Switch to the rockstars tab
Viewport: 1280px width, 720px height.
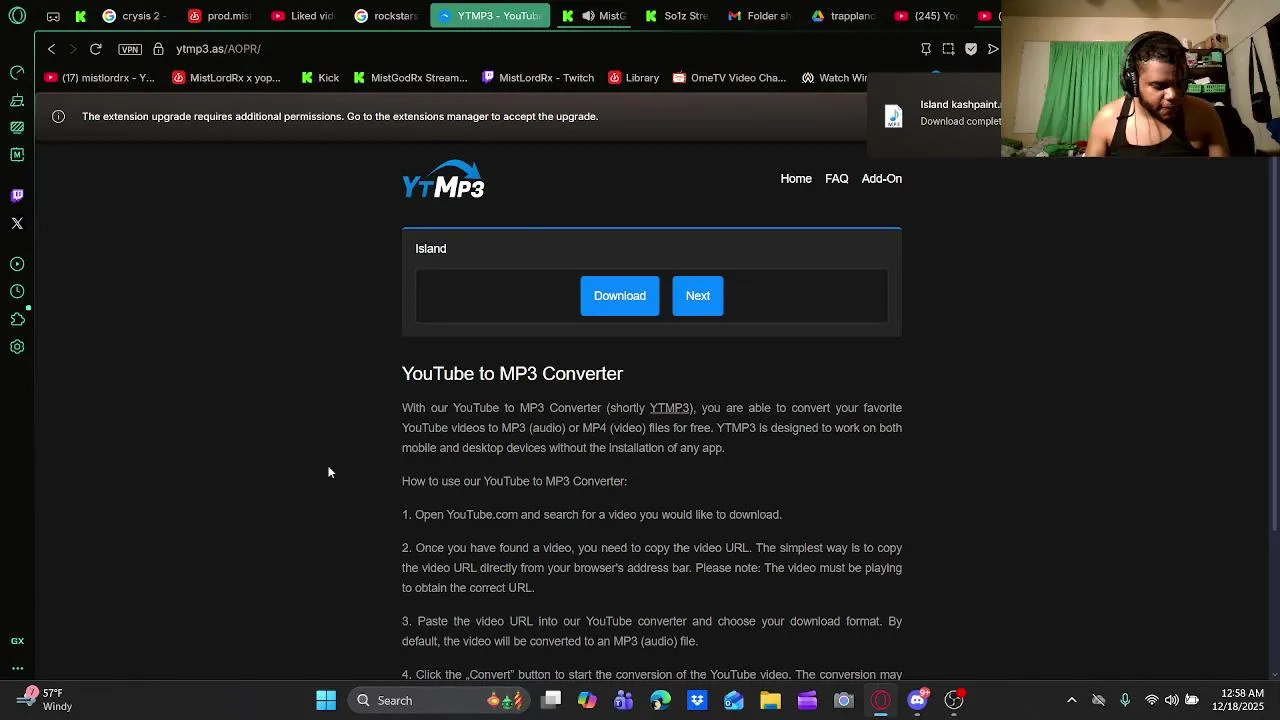tap(387, 16)
